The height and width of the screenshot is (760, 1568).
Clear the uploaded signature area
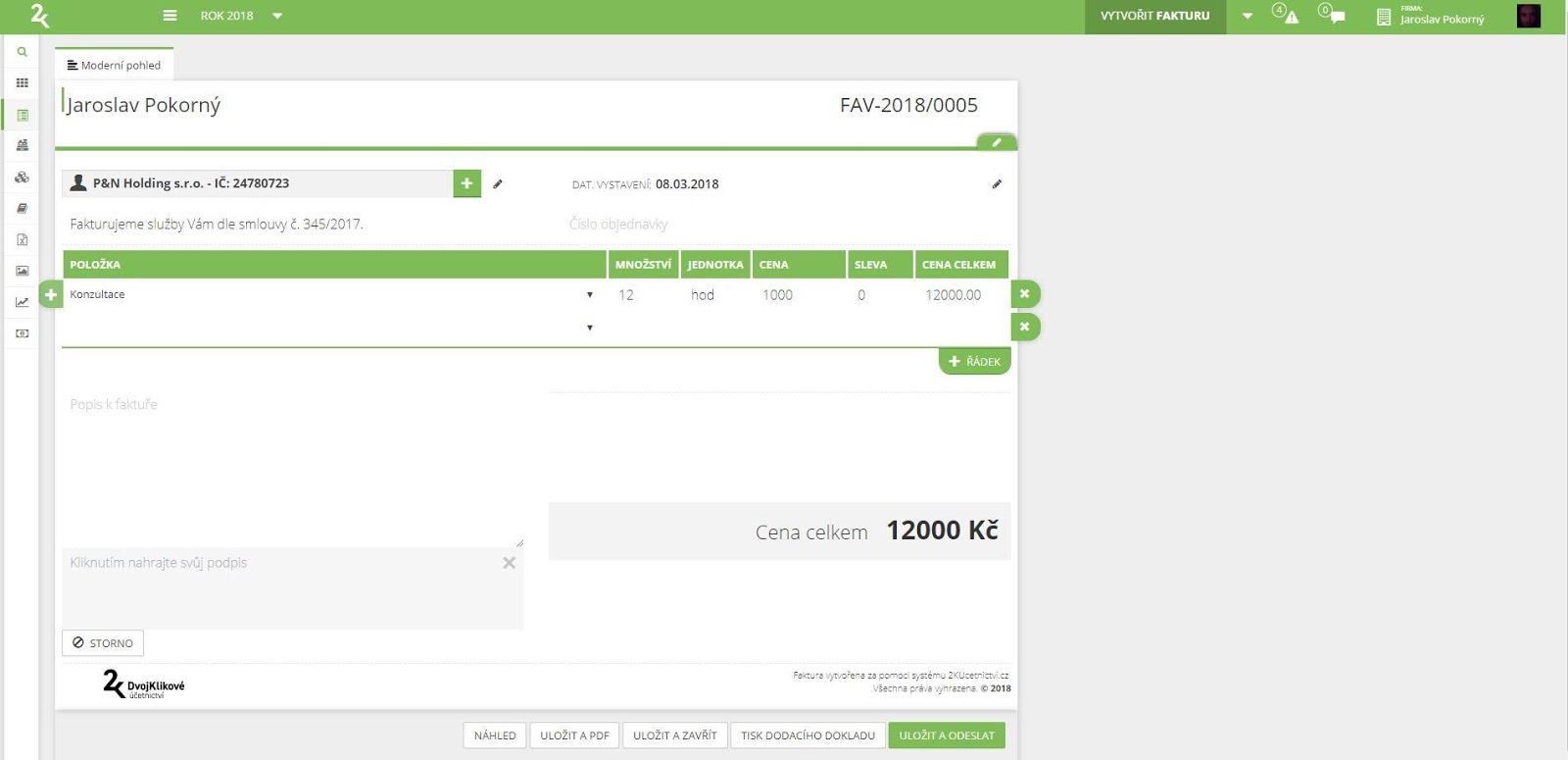tap(509, 563)
